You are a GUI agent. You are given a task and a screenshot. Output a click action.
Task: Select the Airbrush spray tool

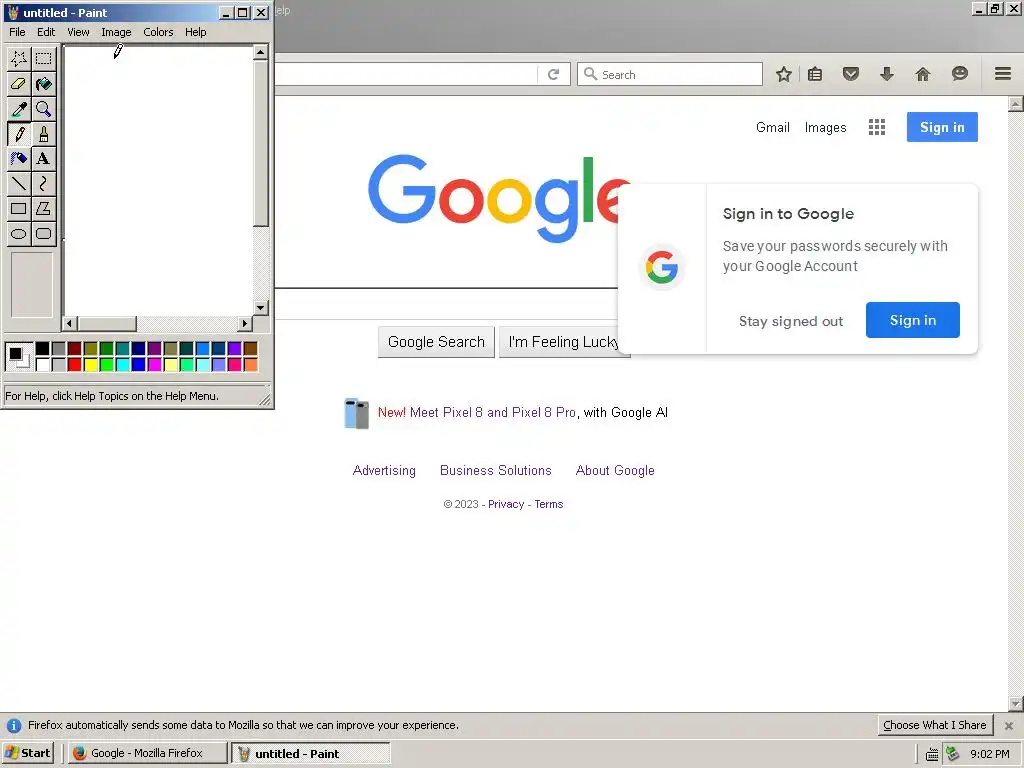(x=19, y=159)
